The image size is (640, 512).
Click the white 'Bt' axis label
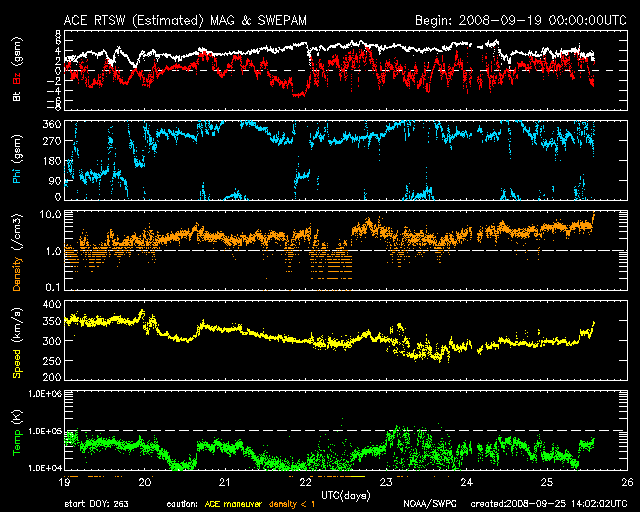17,96
